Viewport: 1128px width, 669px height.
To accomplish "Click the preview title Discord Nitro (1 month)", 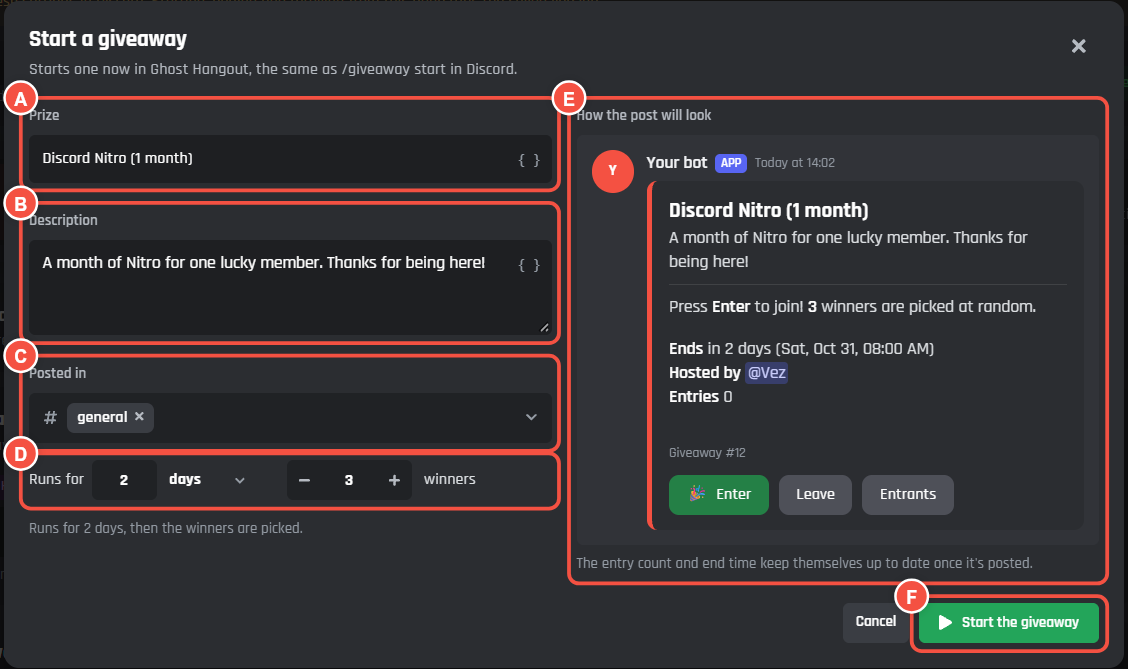I will (x=768, y=210).
